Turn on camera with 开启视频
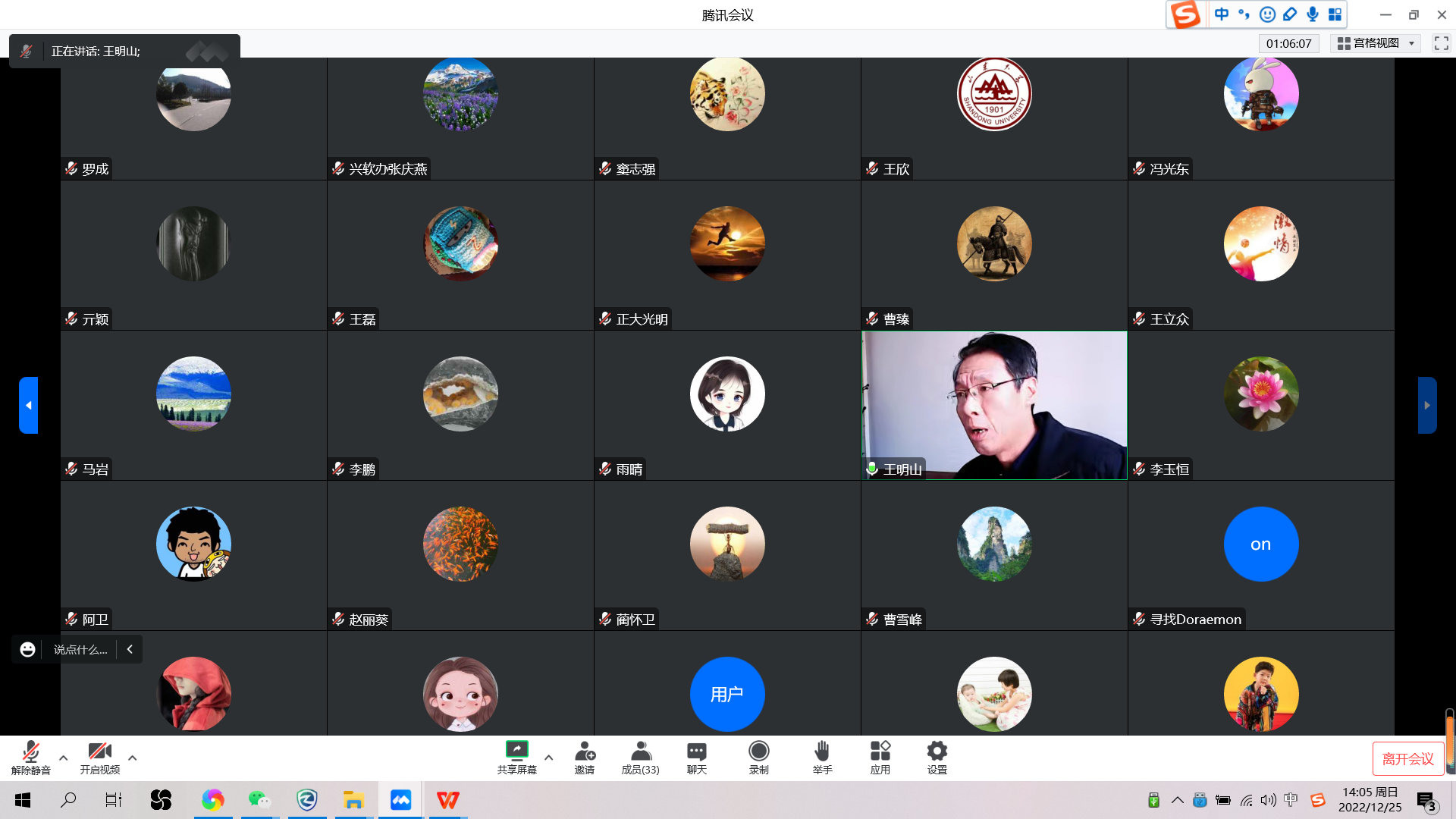Viewport: 1456px width, 819px height. (100, 758)
